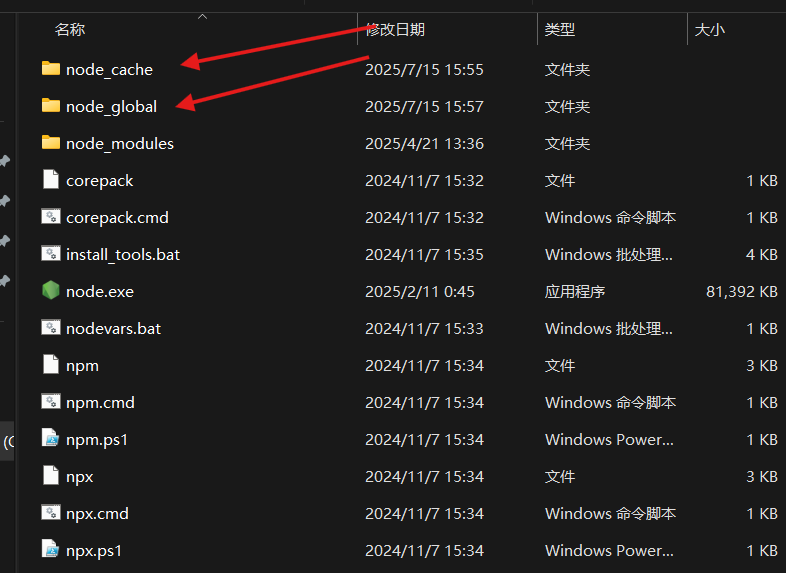This screenshot has width=786, height=573.
Task: Select the nodevars.bat batch icon
Action: coord(51,327)
